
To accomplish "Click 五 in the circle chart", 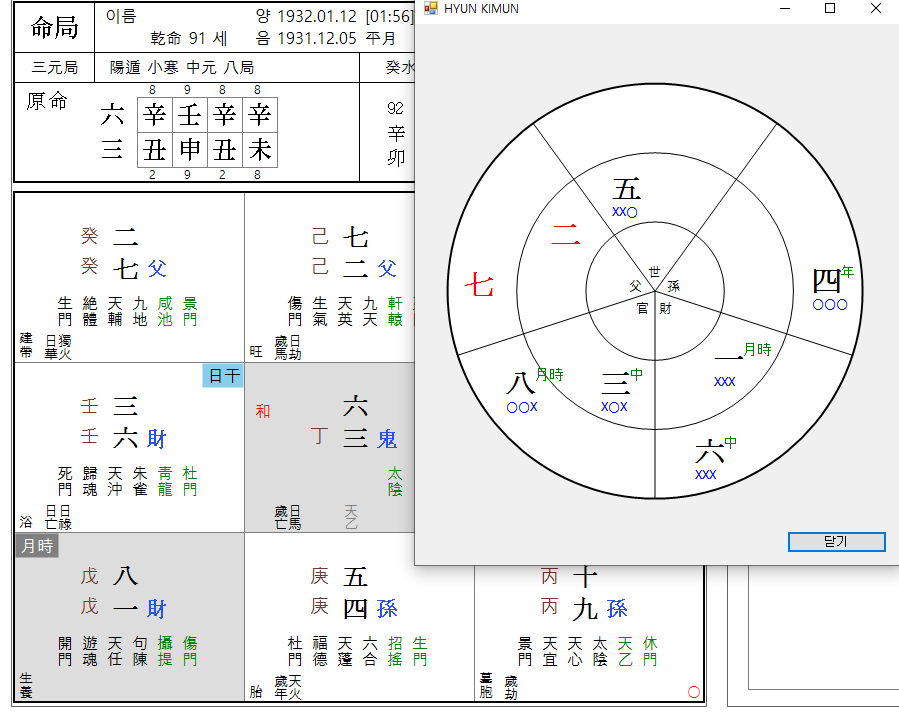I will point(627,189).
